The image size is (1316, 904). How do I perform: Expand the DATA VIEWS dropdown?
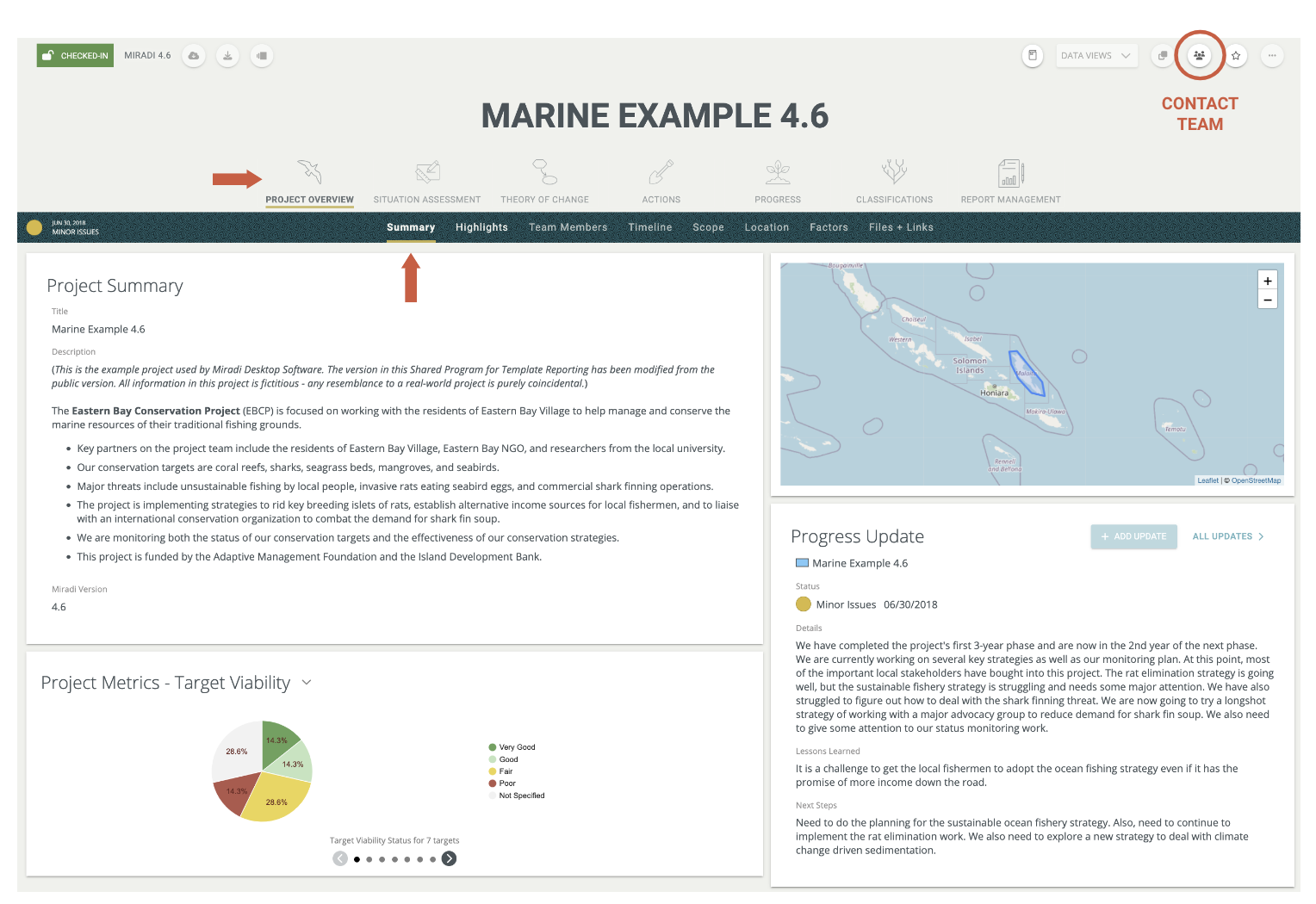1096,55
